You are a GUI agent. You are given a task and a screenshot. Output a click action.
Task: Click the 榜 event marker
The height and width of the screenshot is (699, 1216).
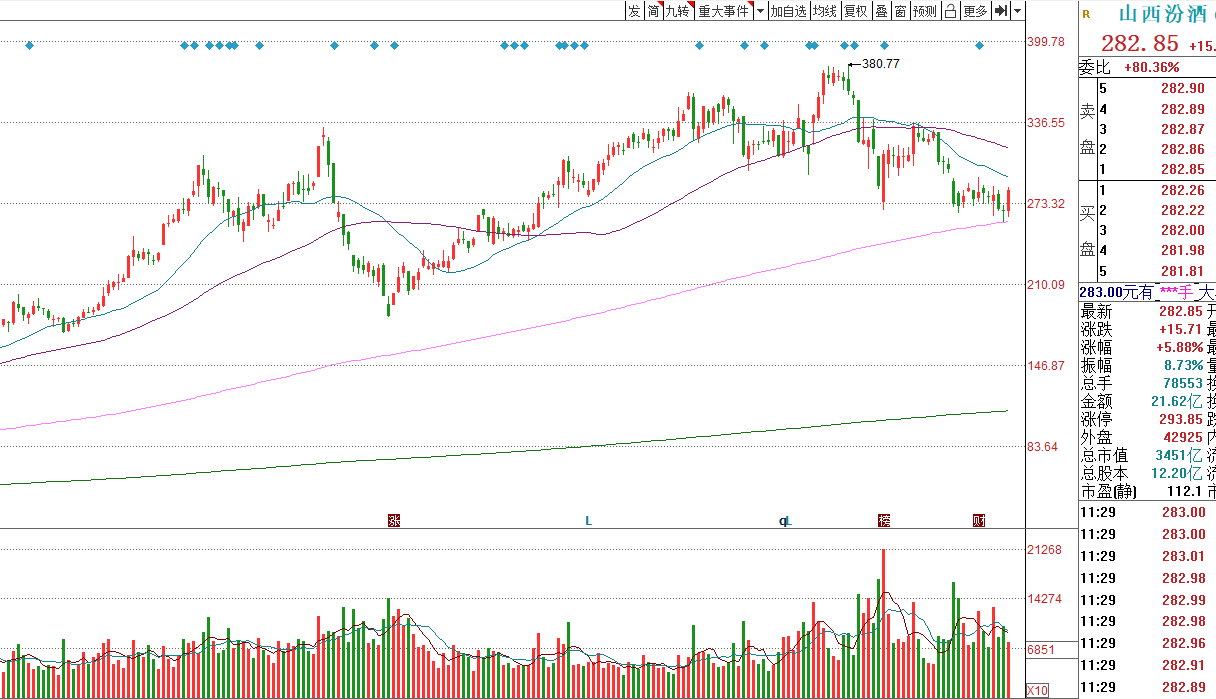click(883, 520)
